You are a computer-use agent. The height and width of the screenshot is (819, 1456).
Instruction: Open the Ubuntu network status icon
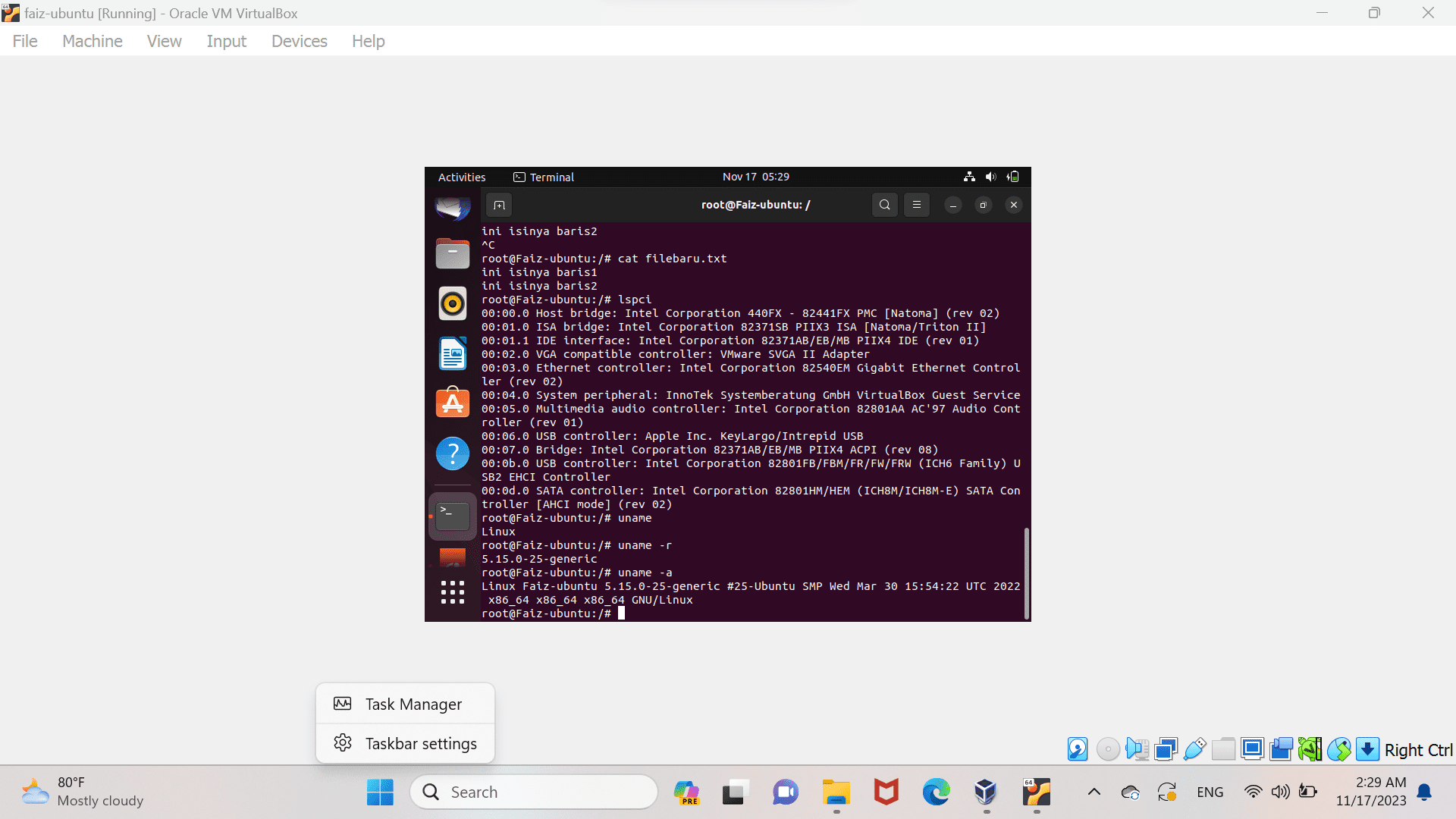[969, 177]
